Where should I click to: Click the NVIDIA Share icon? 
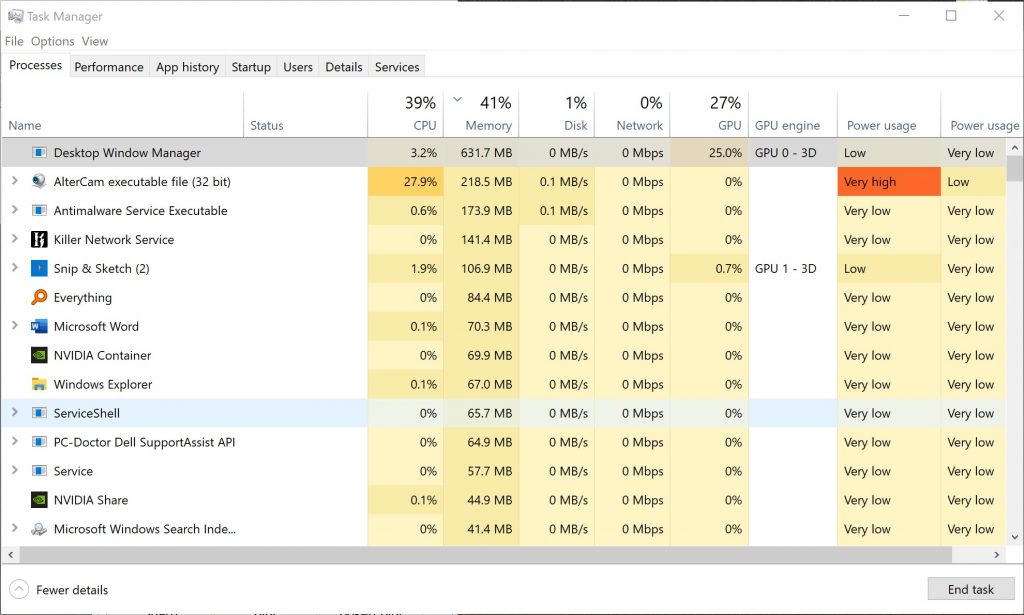pyautogui.click(x=39, y=500)
